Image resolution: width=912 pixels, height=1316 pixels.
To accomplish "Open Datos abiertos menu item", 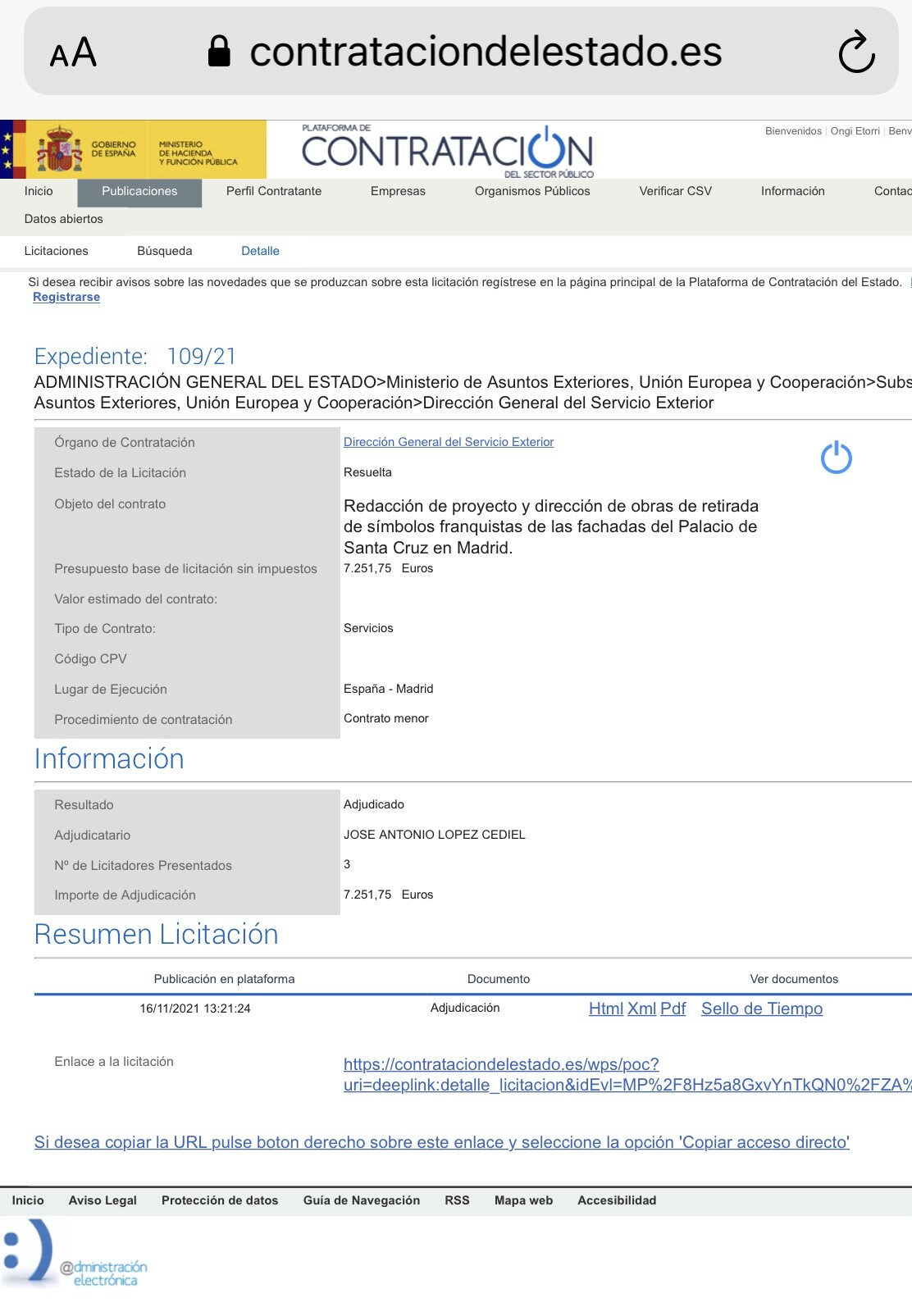I will pyautogui.click(x=64, y=219).
